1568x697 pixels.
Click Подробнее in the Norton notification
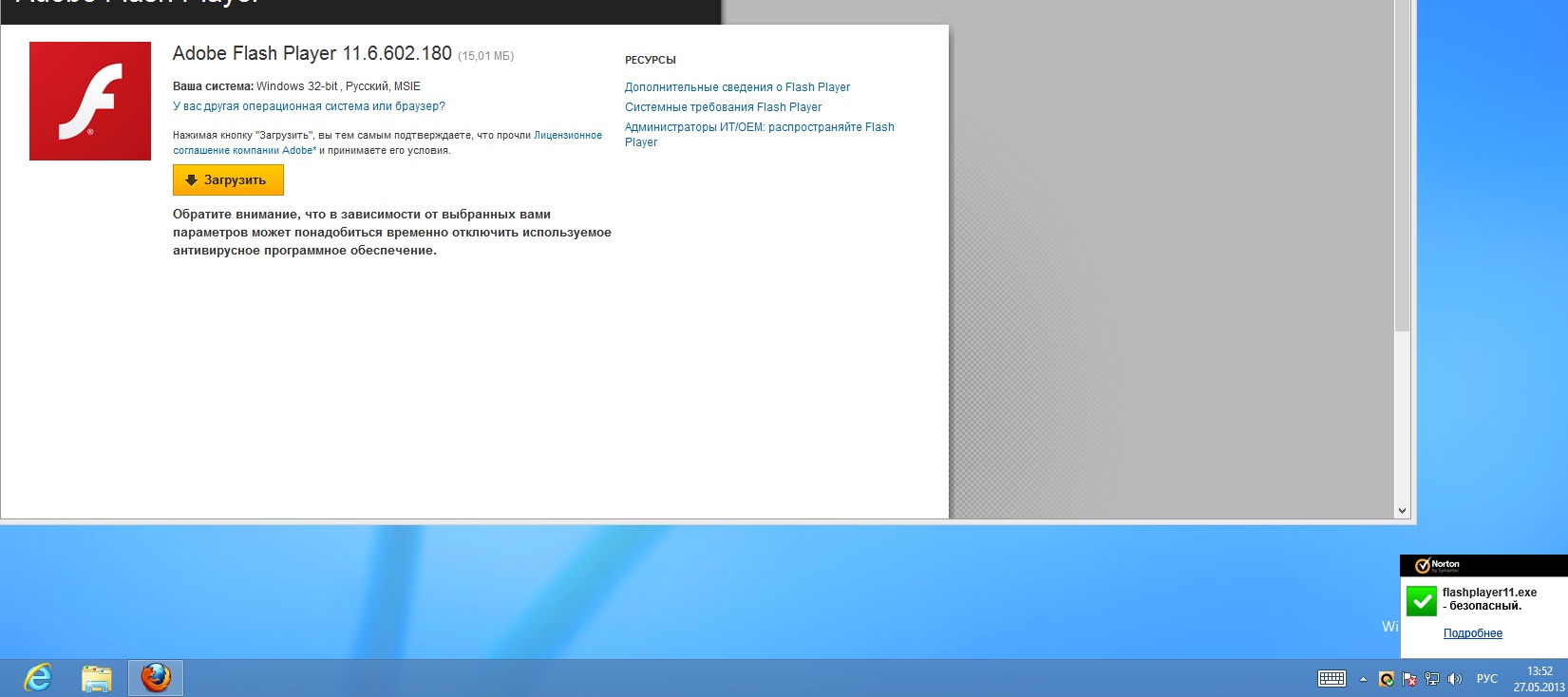(1473, 633)
